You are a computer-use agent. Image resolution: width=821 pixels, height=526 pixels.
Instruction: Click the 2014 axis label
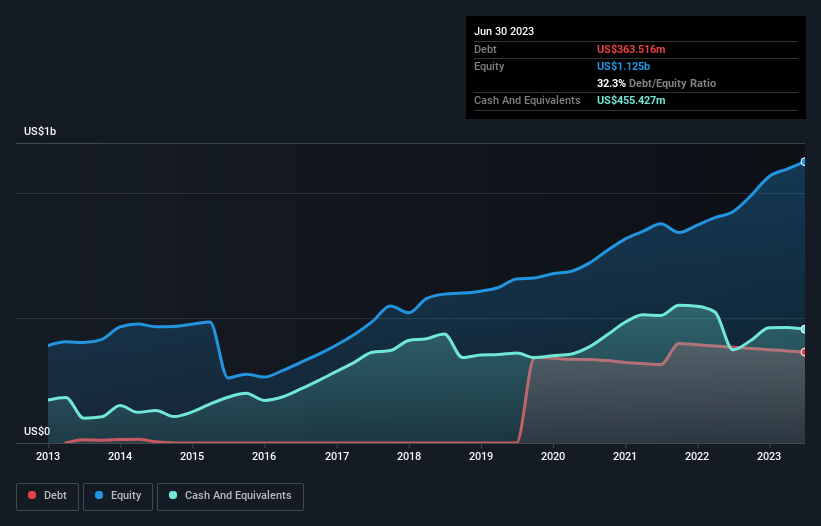pos(120,456)
